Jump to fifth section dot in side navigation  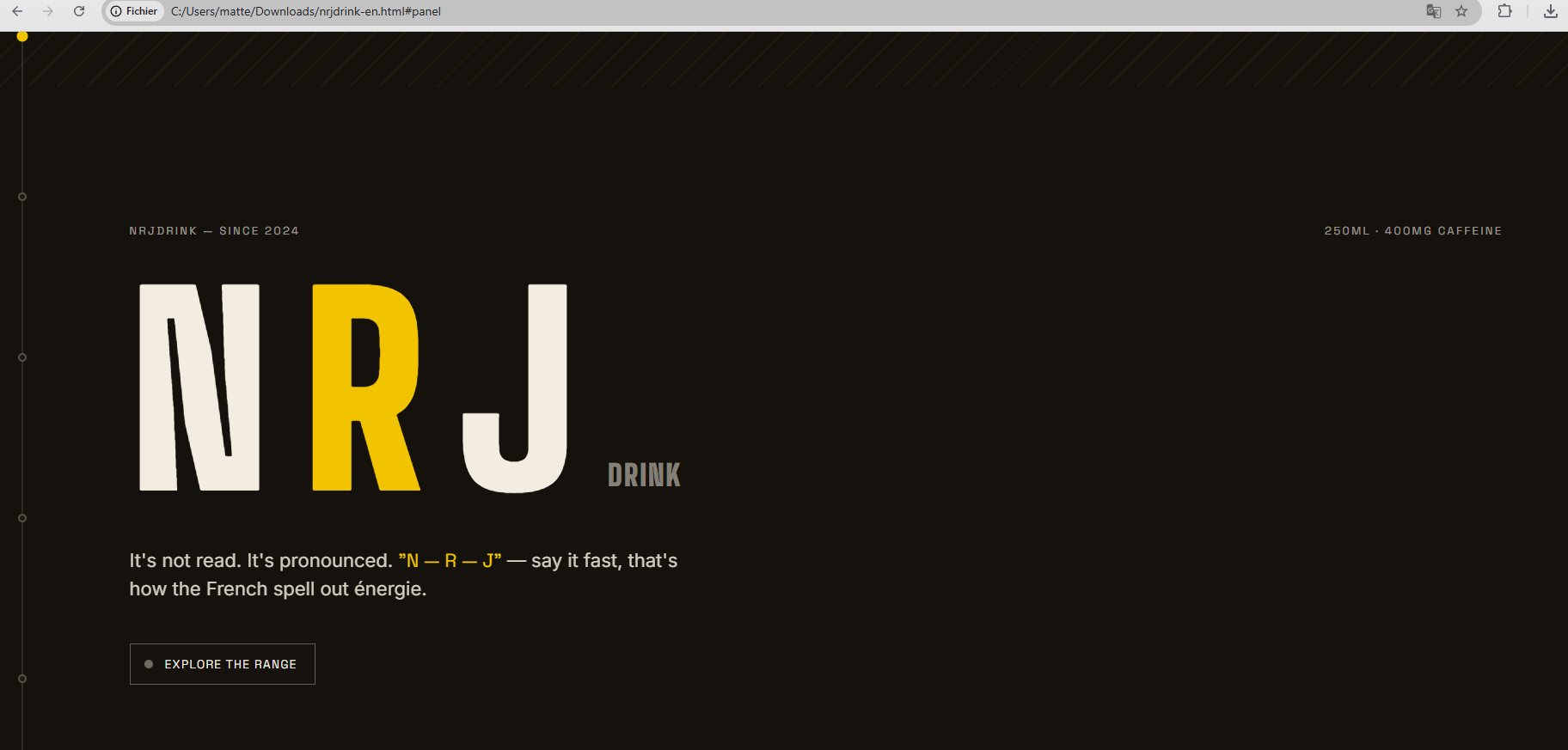(22, 679)
